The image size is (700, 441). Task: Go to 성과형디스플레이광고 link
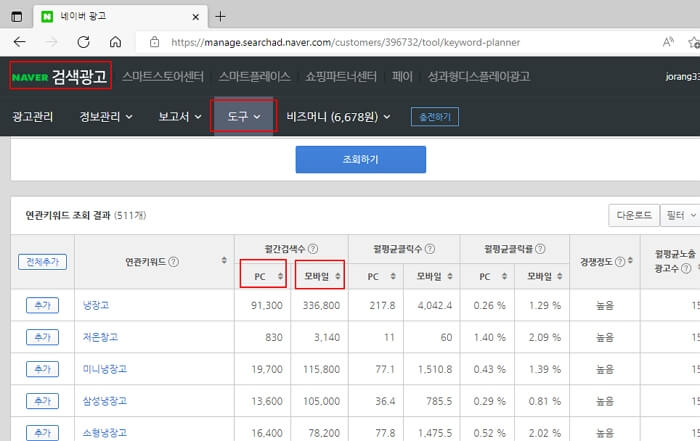pos(479,76)
